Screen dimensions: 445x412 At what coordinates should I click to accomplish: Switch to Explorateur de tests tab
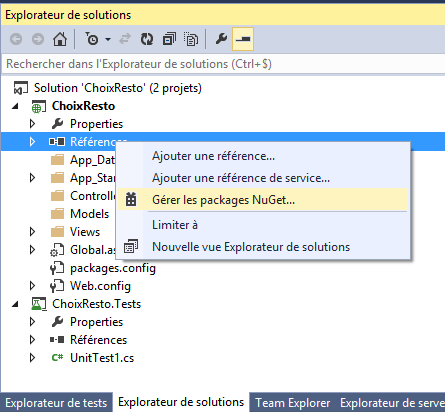(56, 403)
